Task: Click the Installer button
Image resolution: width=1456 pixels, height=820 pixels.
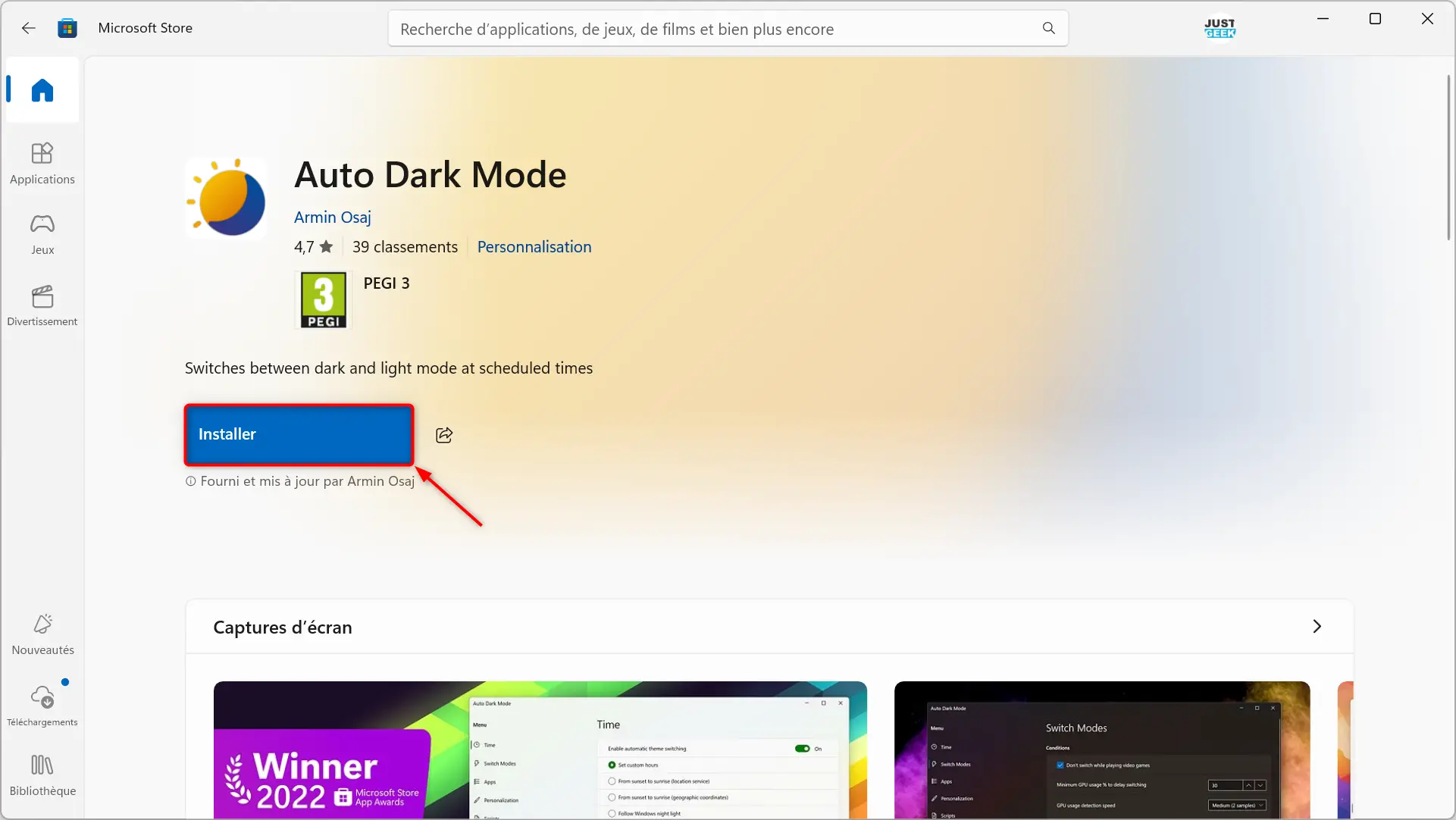Action: [x=299, y=434]
